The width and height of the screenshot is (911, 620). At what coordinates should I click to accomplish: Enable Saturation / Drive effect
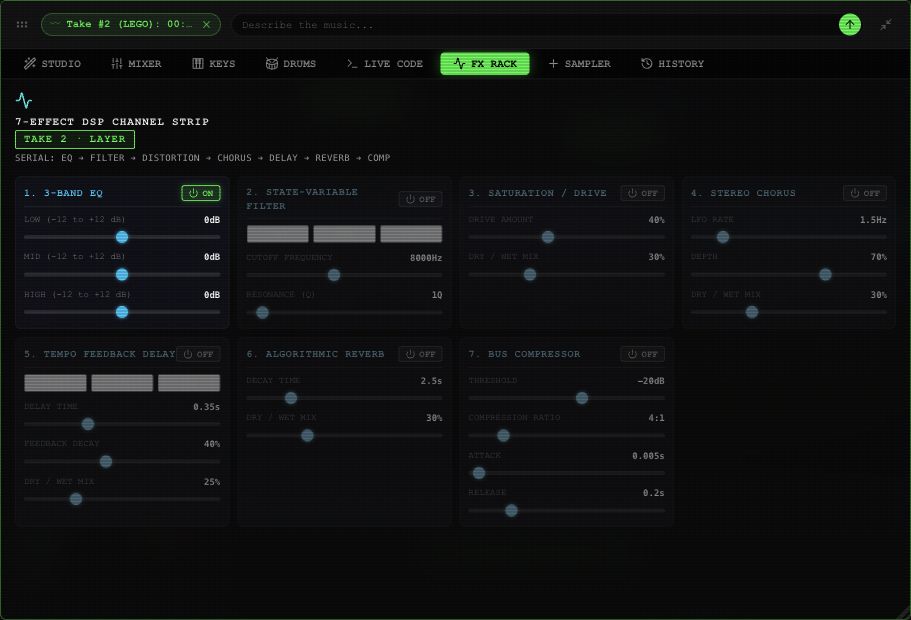pyautogui.click(x=643, y=193)
